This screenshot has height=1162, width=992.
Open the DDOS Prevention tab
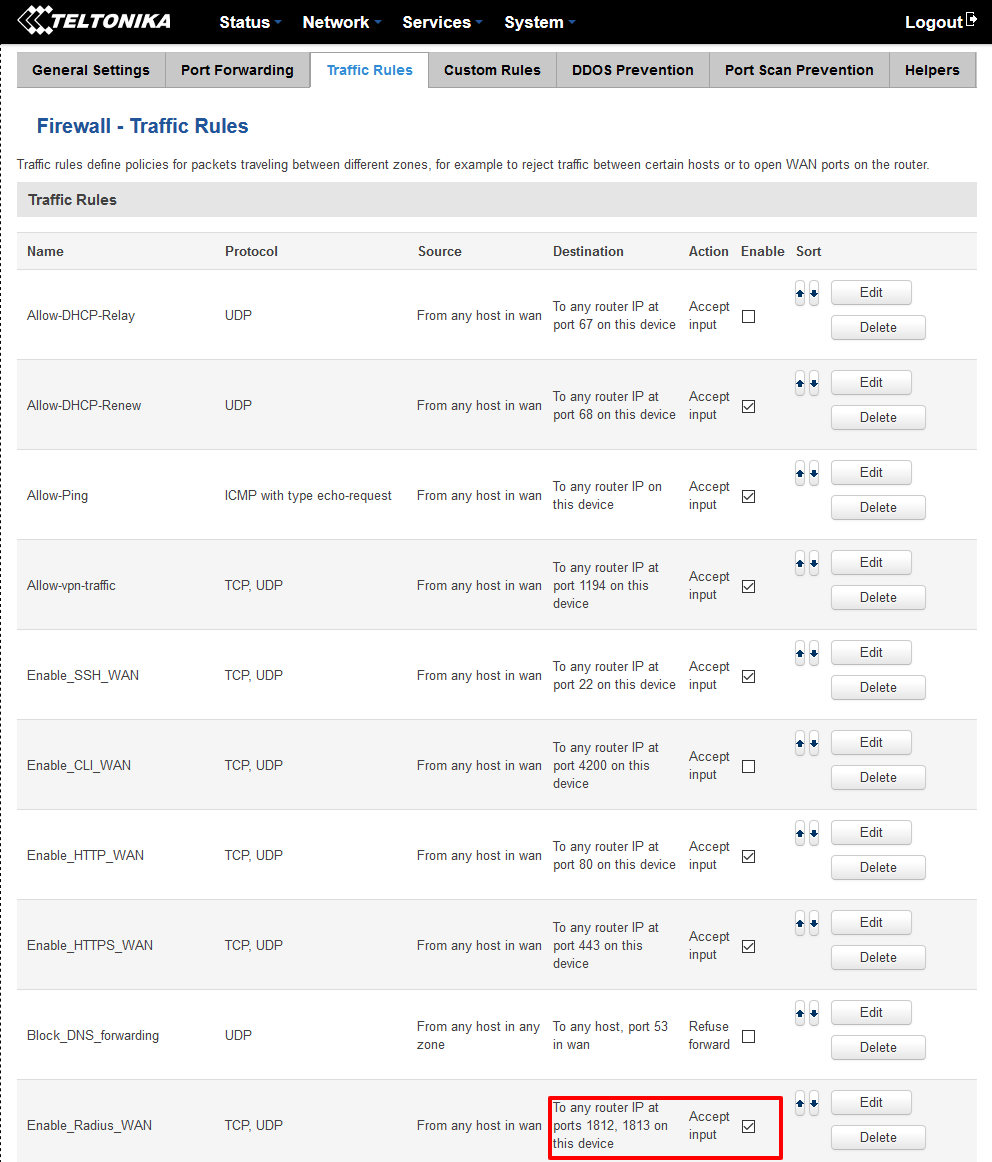pyautogui.click(x=632, y=70)
